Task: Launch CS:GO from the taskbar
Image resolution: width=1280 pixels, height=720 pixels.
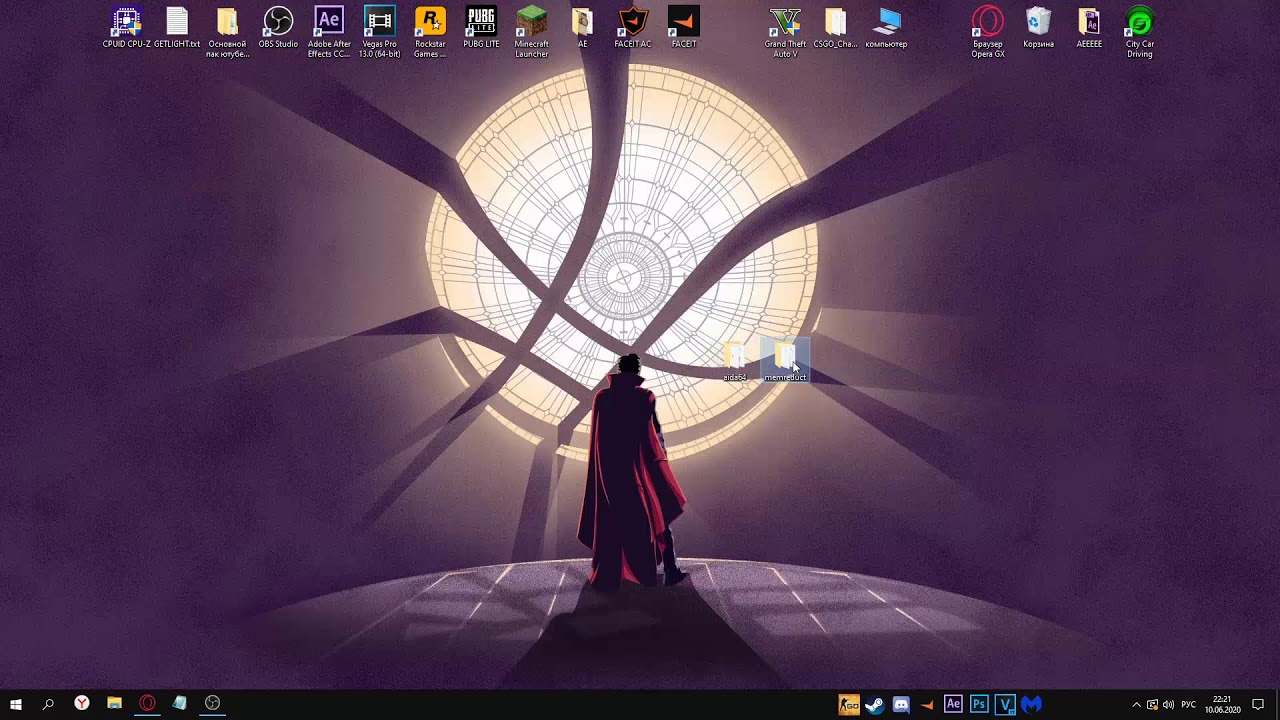Action: pos(849,704)
